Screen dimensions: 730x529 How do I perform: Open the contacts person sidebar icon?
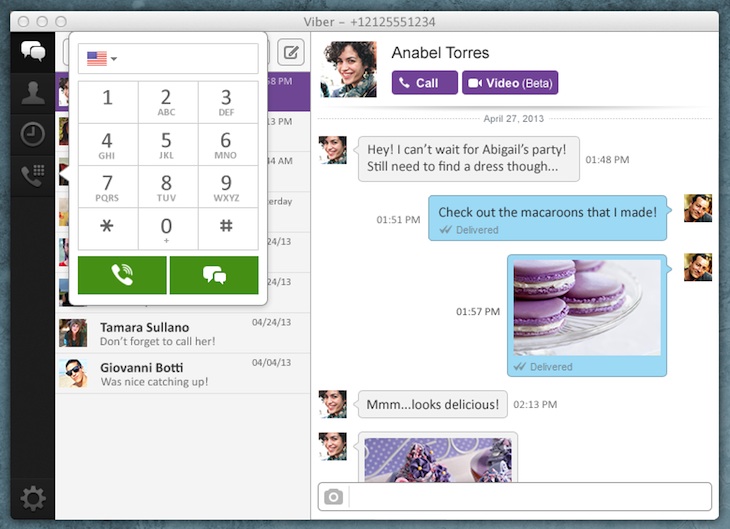[33, 93]
